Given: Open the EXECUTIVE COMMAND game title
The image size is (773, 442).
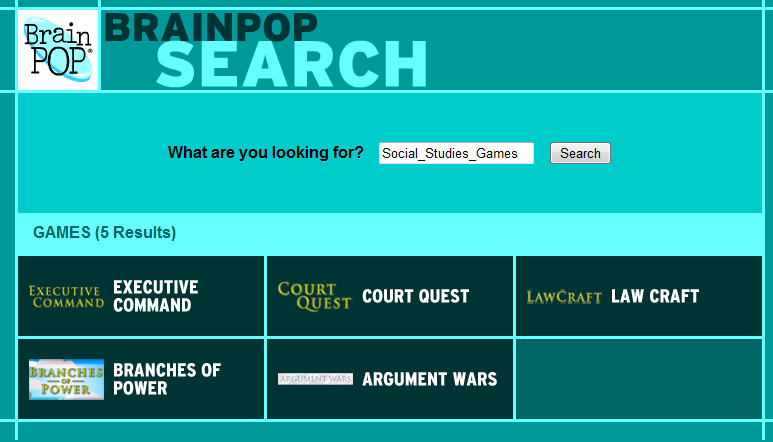Looking at the screenshot, I should [156, 296].
